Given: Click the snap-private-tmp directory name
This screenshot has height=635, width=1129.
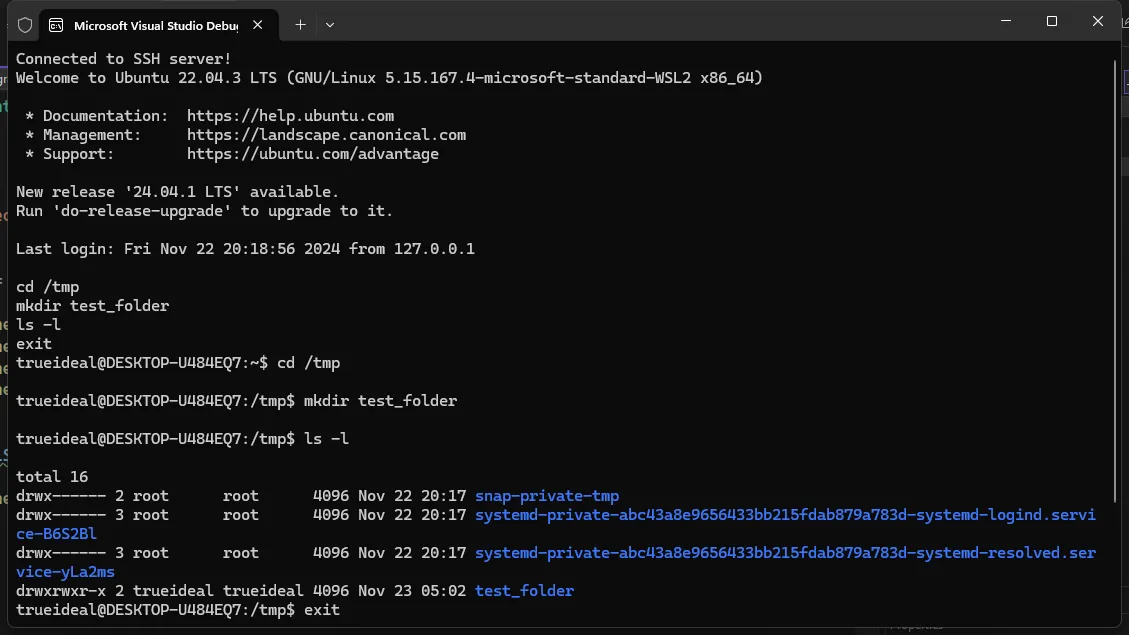Looking at the screenshot, I should (x=547, y=496).
